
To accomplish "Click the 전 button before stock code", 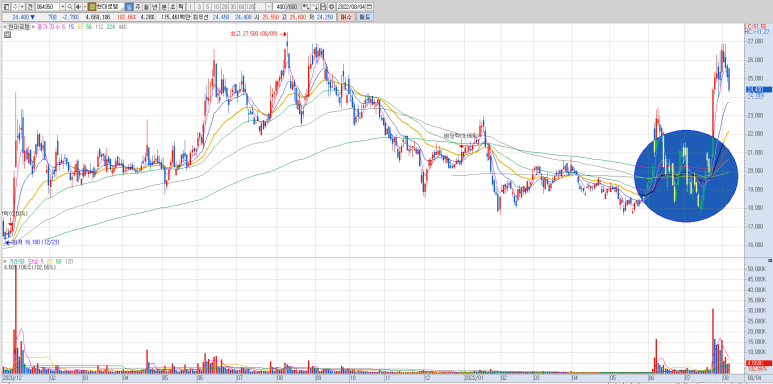I will pyautogui.click(x=30, y=7).
